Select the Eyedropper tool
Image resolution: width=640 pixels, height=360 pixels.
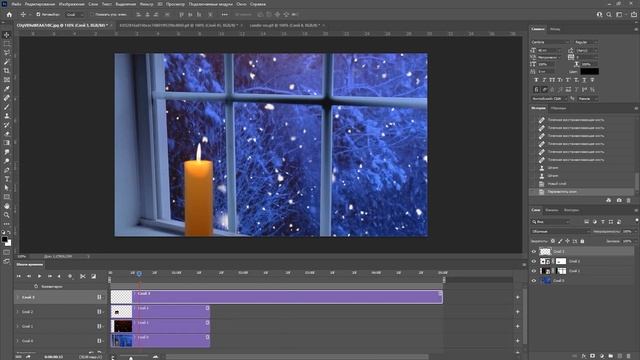[7, 89]
